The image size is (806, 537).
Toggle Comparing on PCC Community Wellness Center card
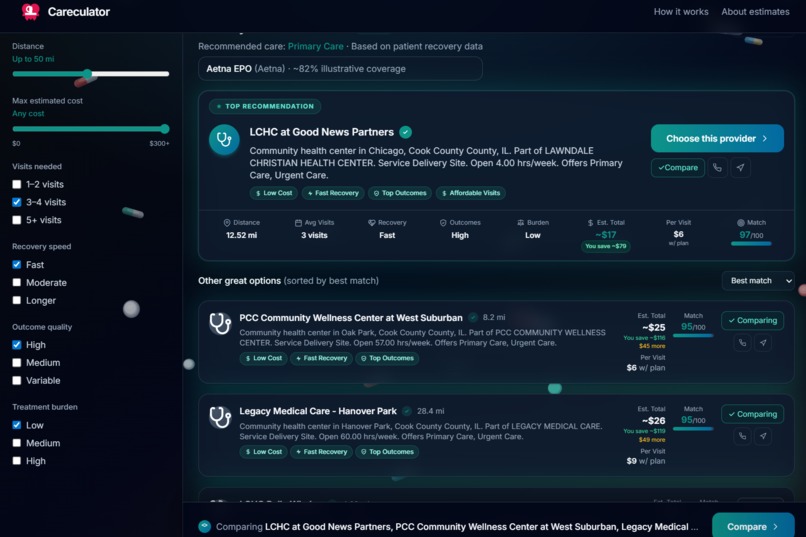[753, 320]
